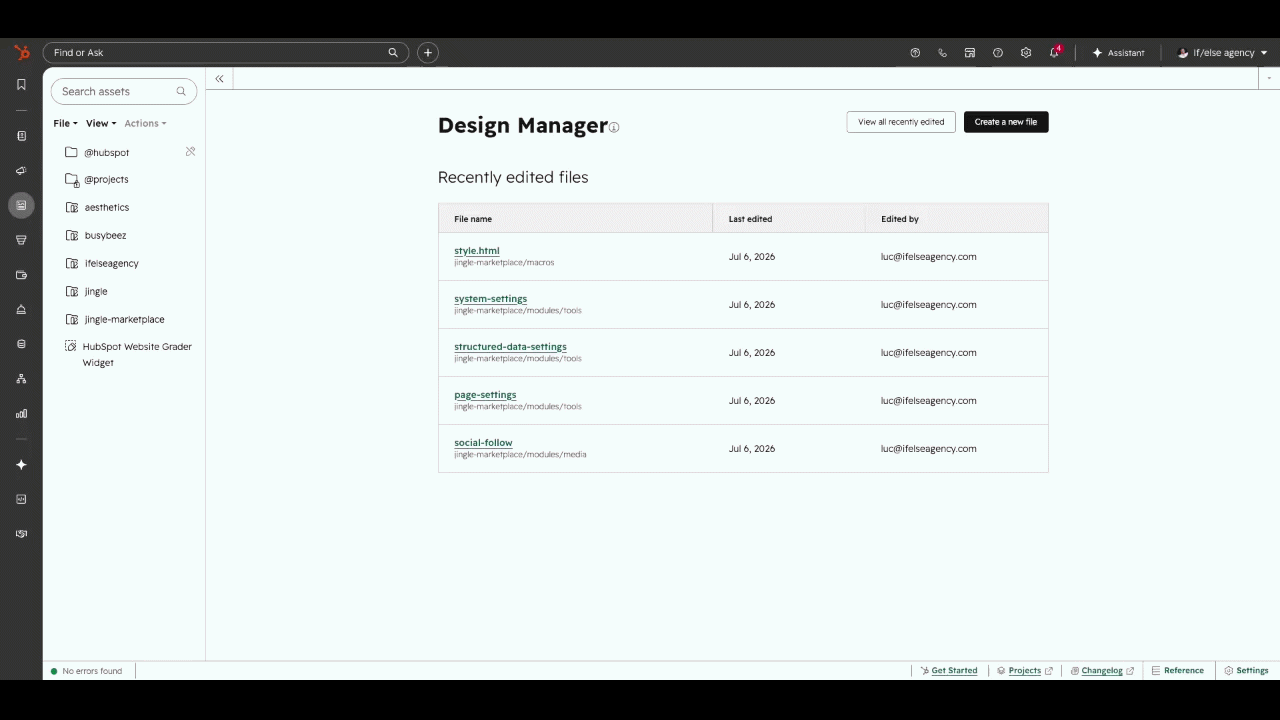1280x720 pixels.
Task: Click info icon next to Design Manager
Action: [x=614, y=127]
